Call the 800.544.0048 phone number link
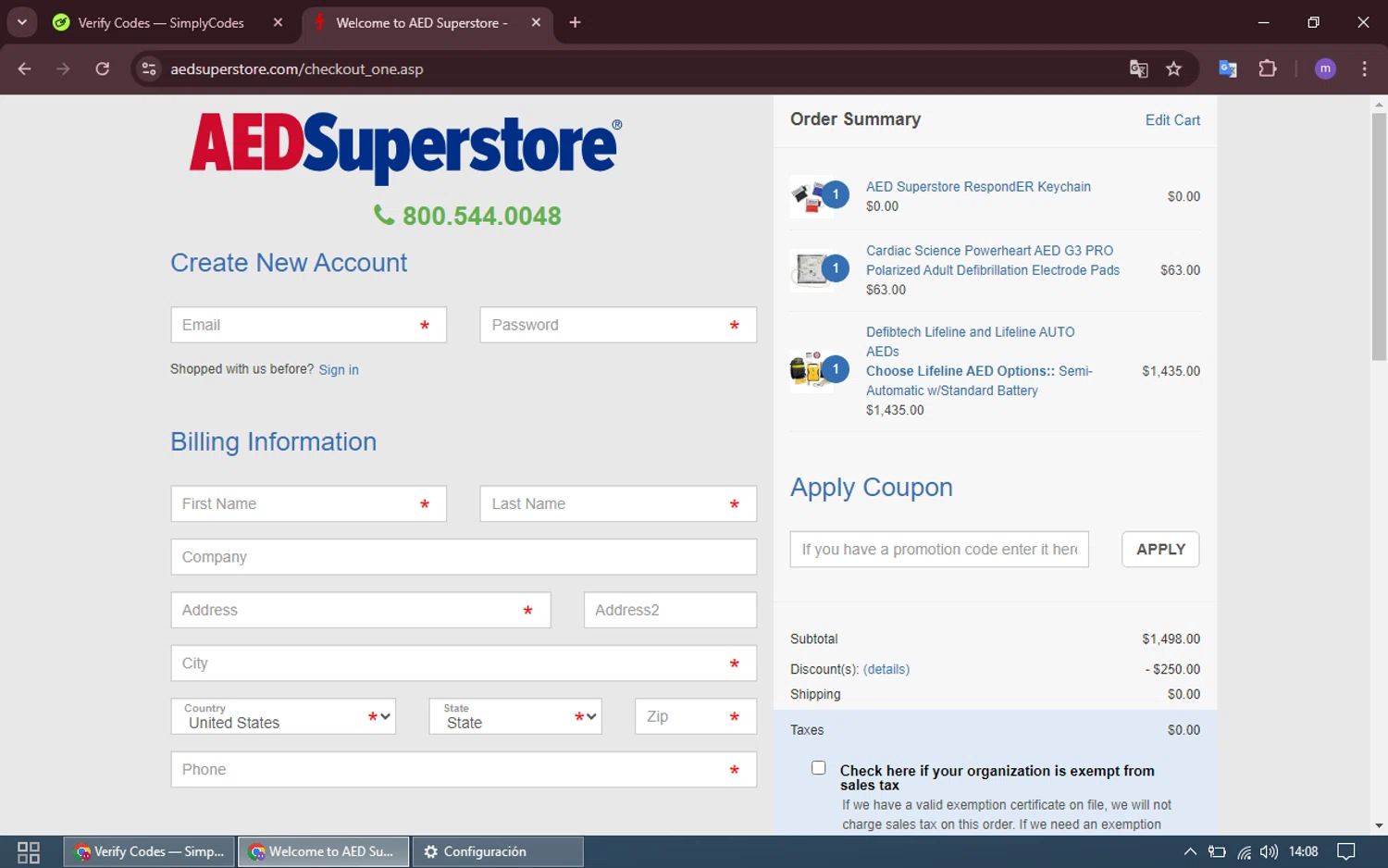The image size is (1388, 868). 467,216
